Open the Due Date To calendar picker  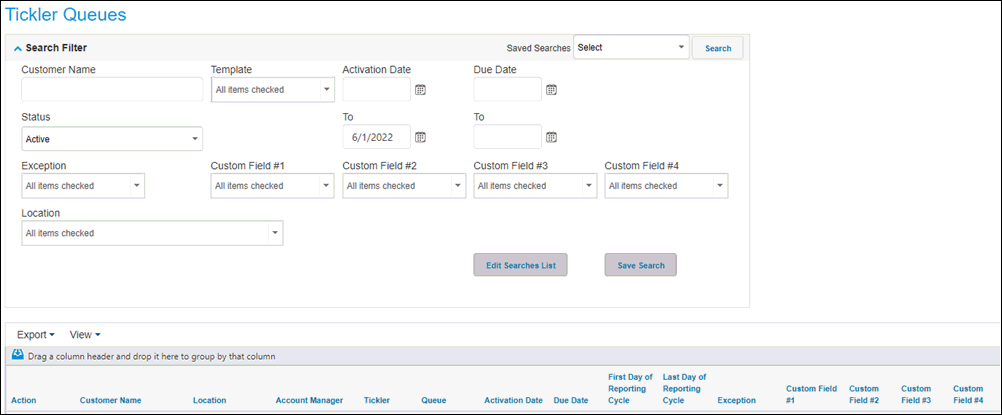click(x=551, y=137)
